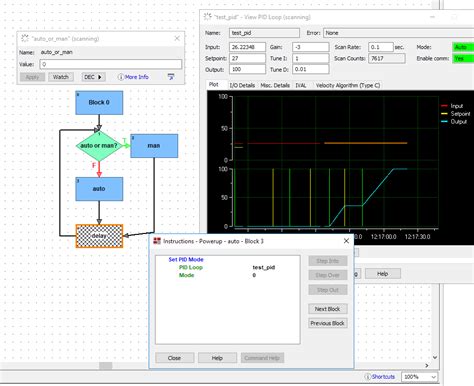474x386 pixels.
Task: Click the Next Block button
Action: pyautogui.click(x=328, y=309)
